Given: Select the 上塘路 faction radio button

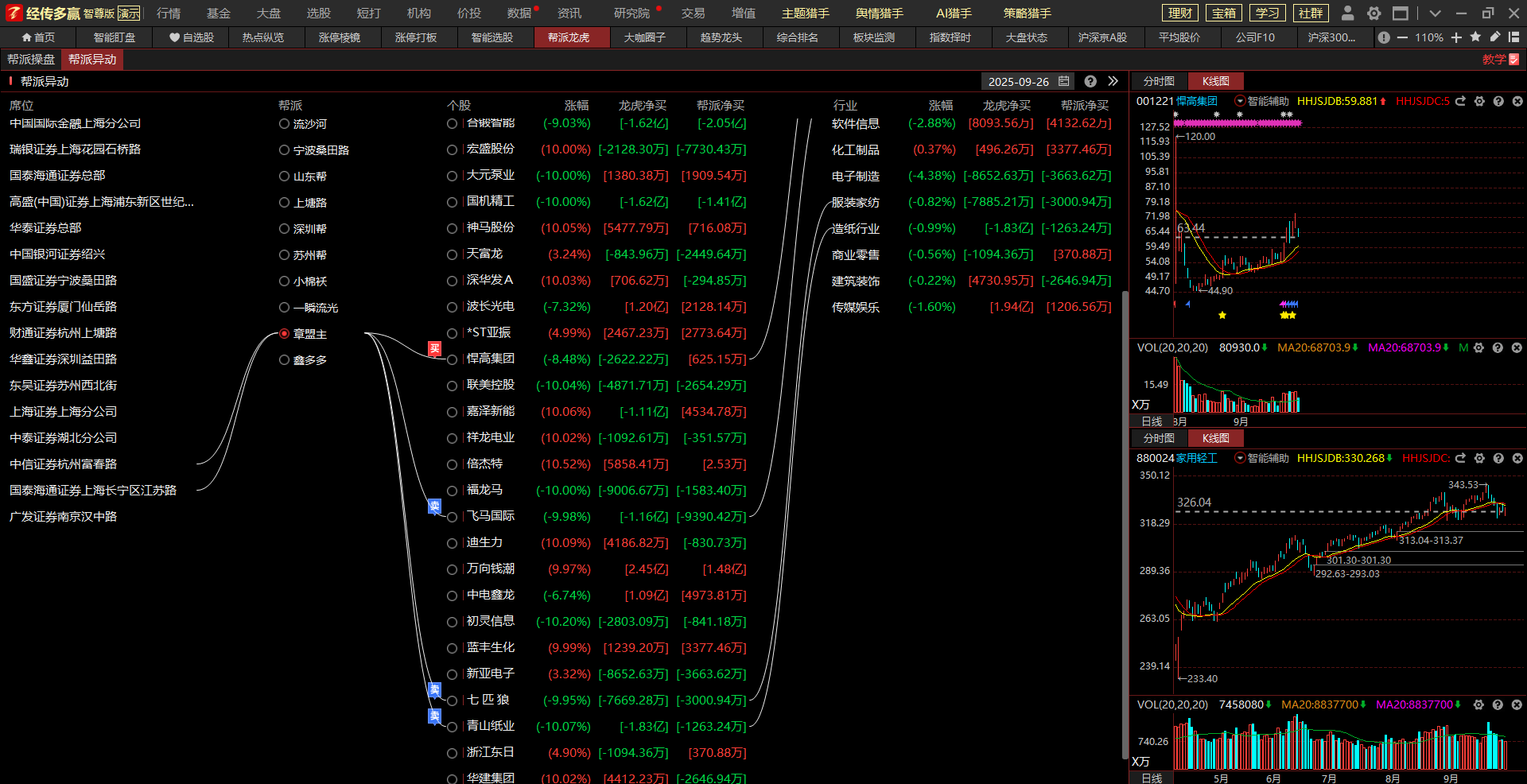Looking at the screenshot, I should [284, 202].
